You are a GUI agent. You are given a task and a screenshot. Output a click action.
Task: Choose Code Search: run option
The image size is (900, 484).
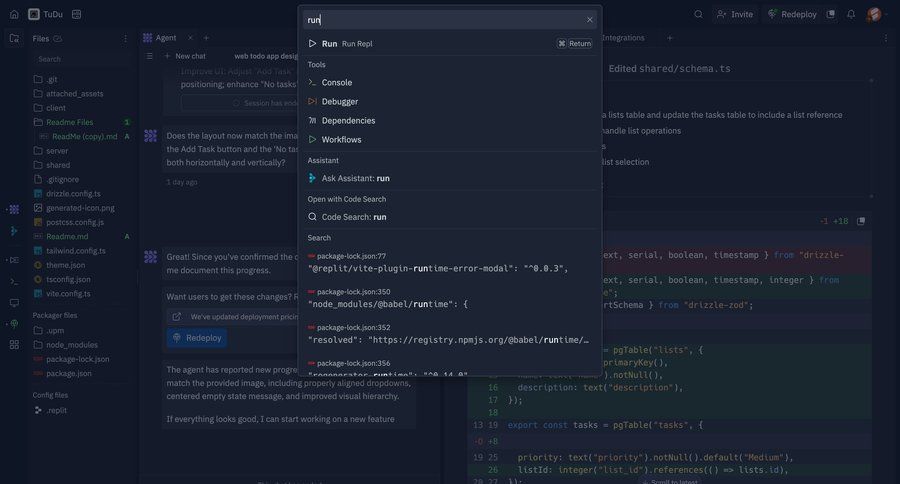coord(449,217)
